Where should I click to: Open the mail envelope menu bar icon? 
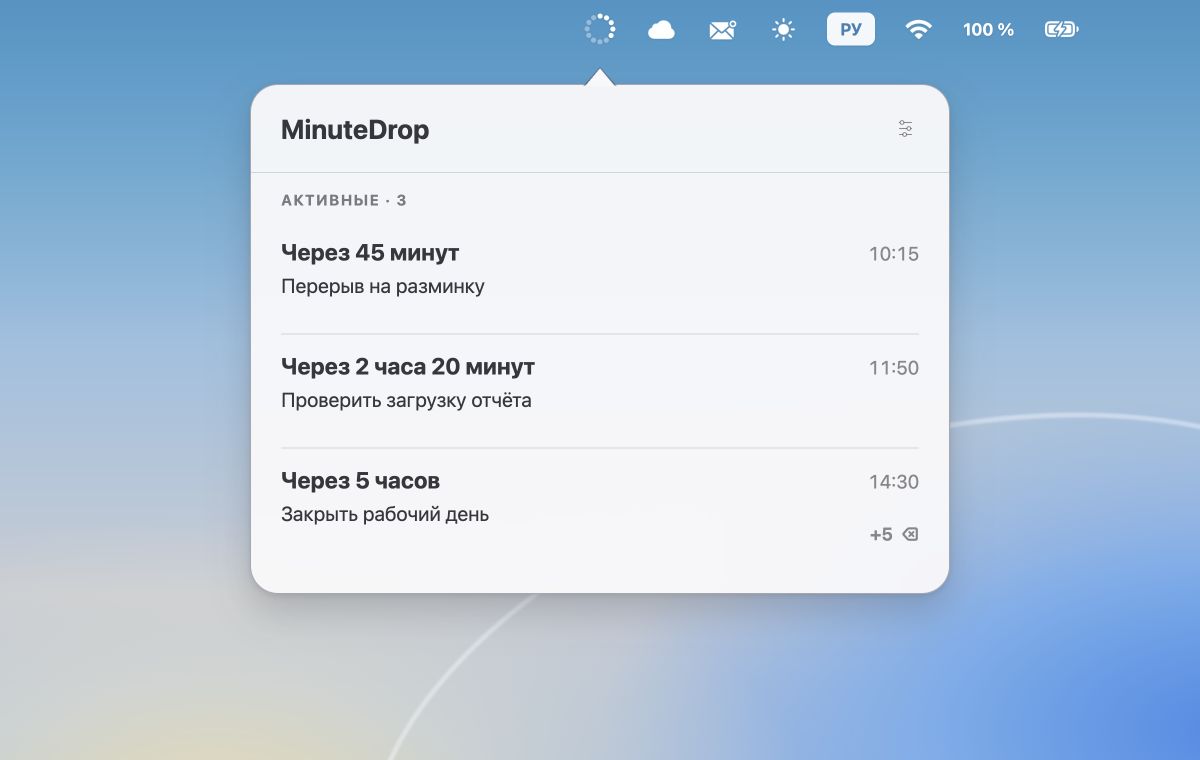coord(722,30)
